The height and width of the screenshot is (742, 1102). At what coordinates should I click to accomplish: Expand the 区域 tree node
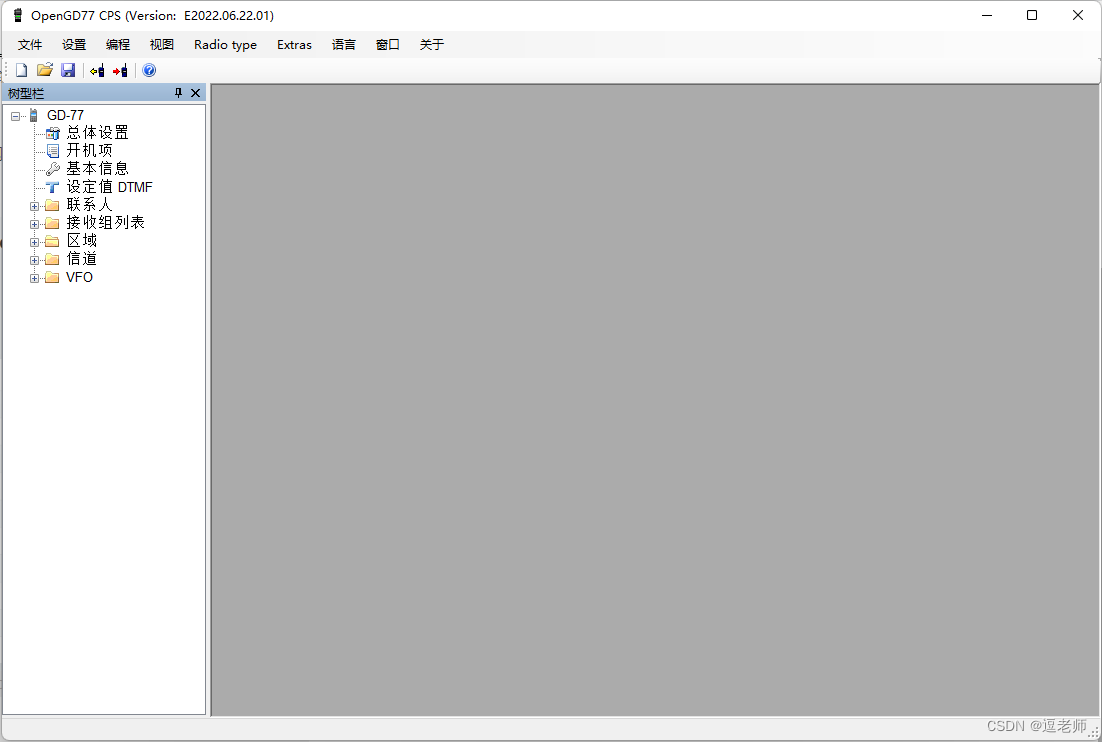(34, 242)
